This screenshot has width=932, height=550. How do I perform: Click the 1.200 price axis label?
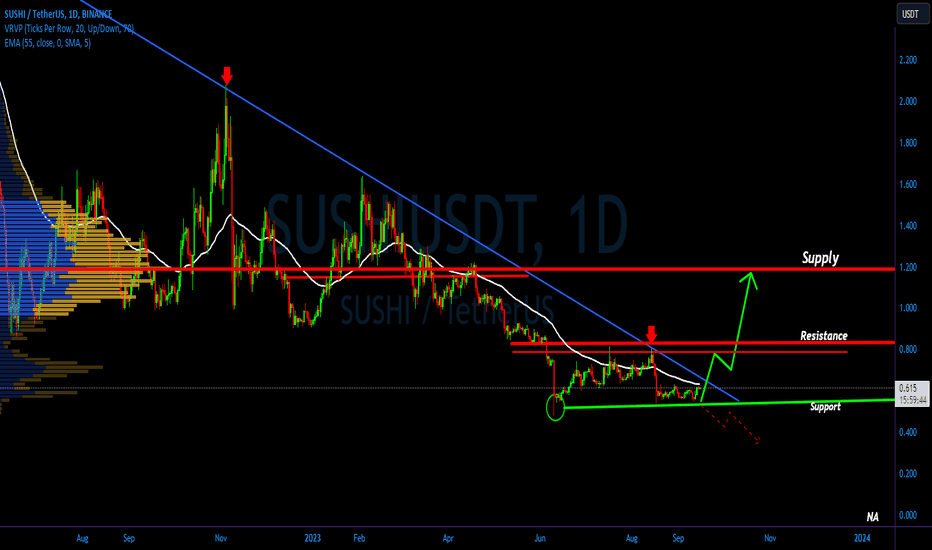pos(908,267)
